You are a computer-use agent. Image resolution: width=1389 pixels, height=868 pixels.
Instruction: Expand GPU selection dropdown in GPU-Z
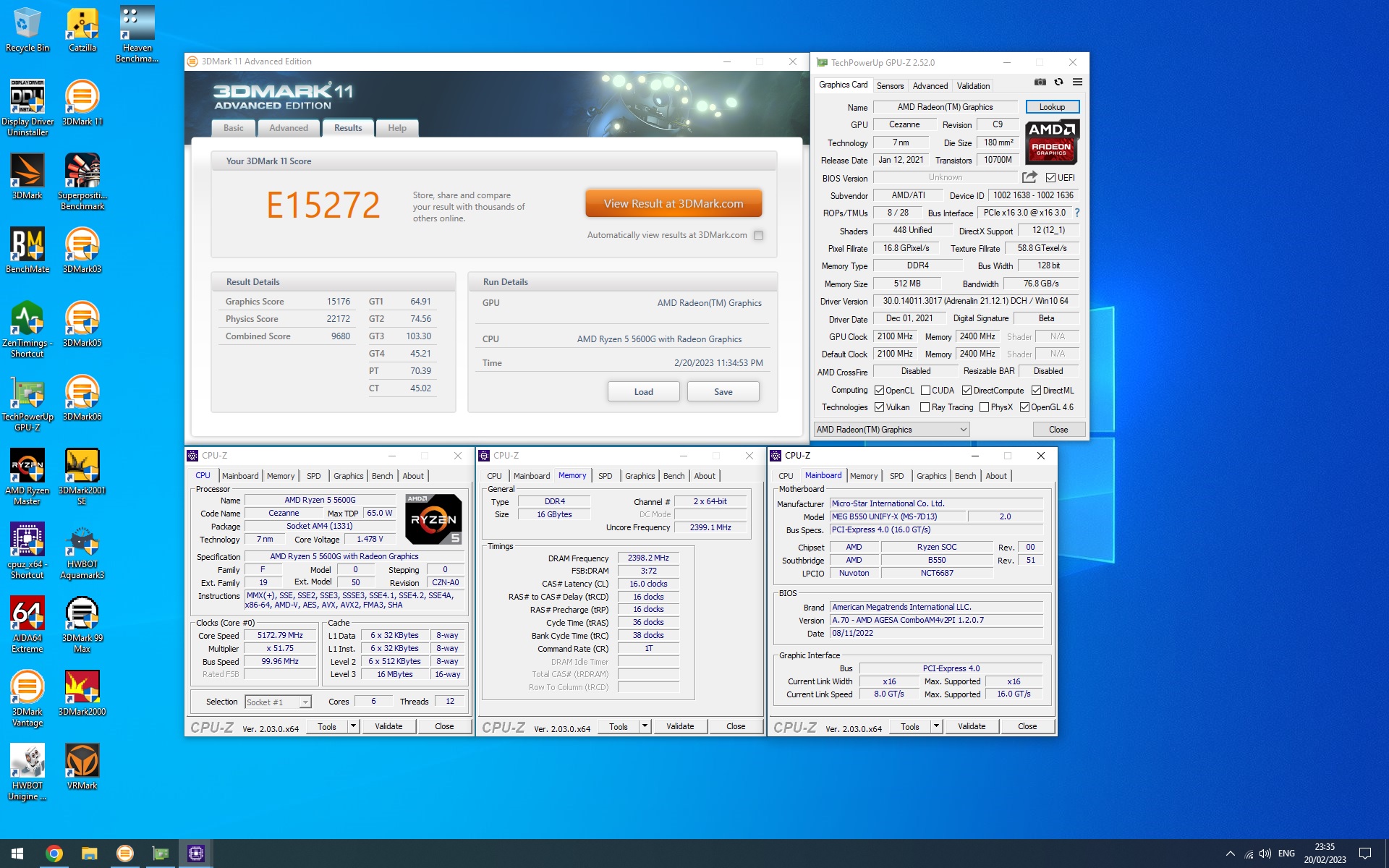pyautogui.click(x=891, y=430)
